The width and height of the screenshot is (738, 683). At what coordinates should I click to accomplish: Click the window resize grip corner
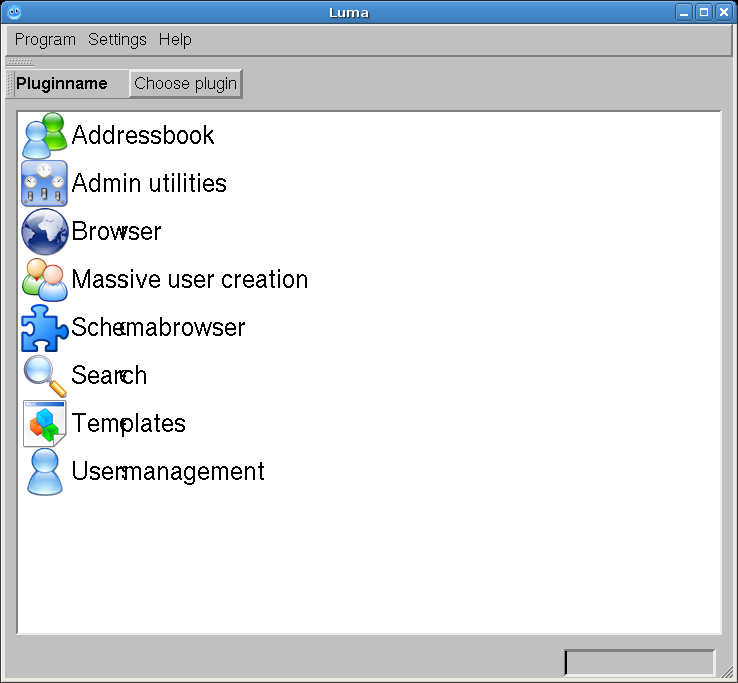pos(728,673)
